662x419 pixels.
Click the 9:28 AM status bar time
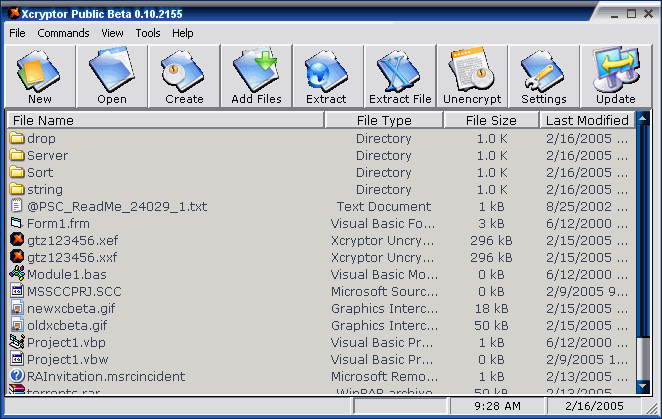click(x=497, y=406)
